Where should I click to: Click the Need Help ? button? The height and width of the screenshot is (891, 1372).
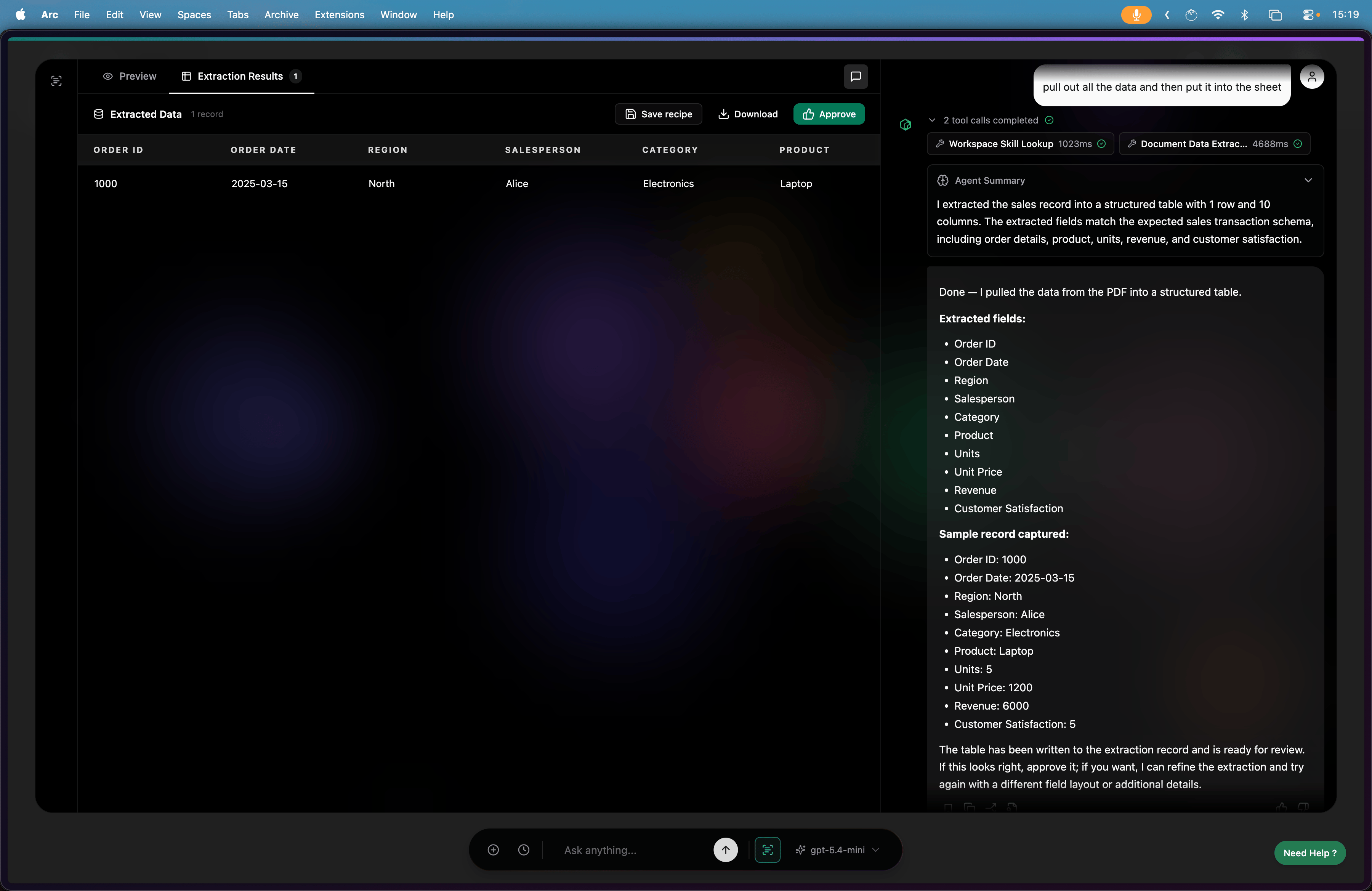[x=1309, y=853]
